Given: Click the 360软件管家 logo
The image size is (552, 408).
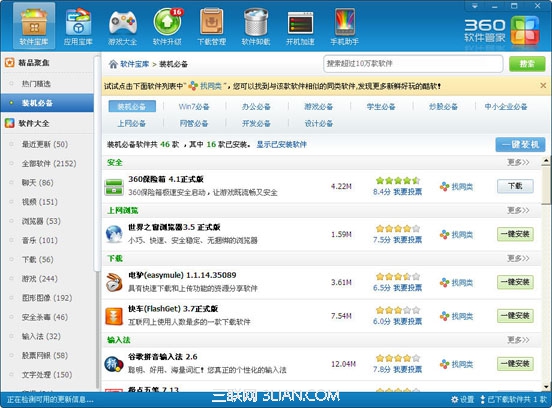Looking at the screenshot, I should click(x=502, y=31).
